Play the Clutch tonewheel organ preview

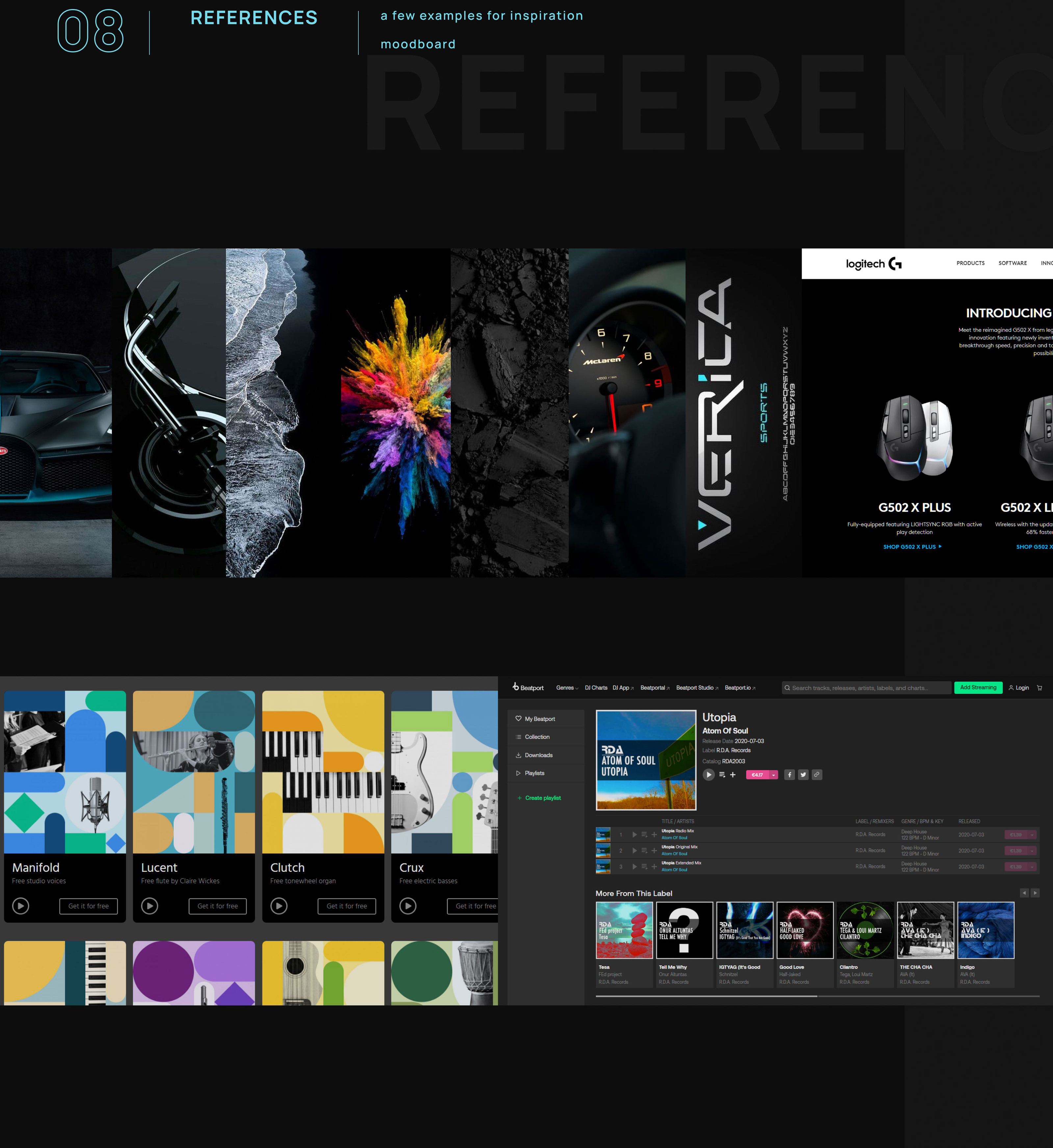tap(279, 906)
